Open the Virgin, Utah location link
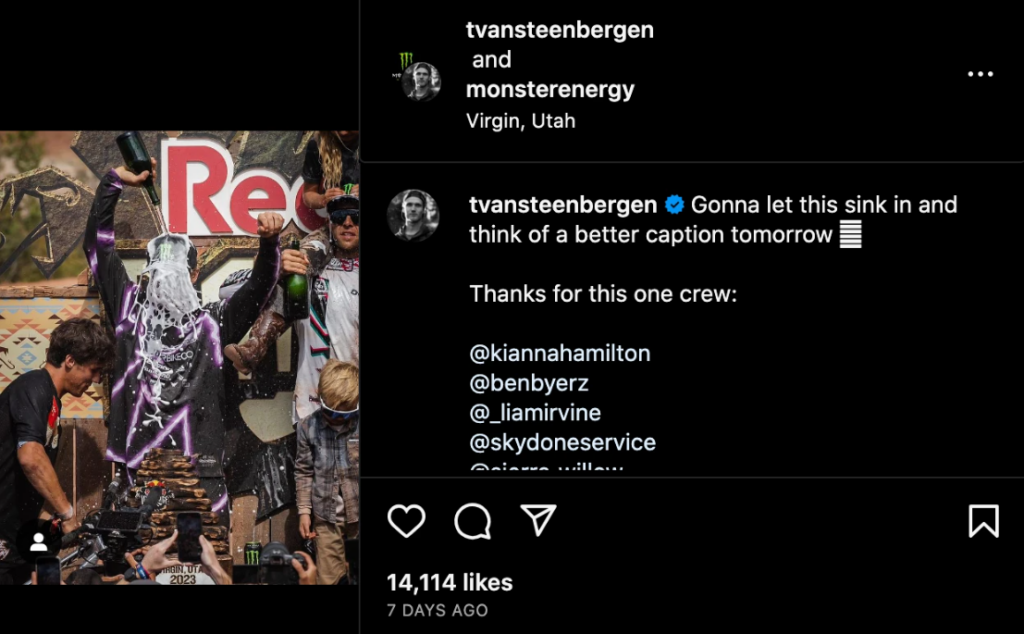 520,121
